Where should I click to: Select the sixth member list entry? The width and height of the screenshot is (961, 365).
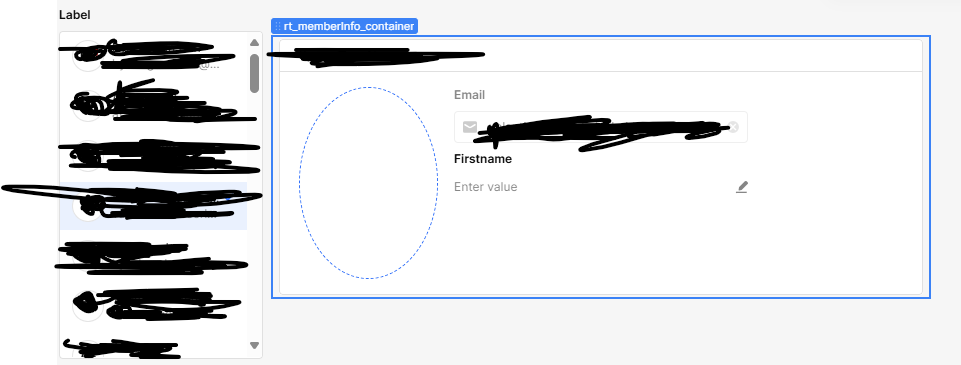click(153, 306)
